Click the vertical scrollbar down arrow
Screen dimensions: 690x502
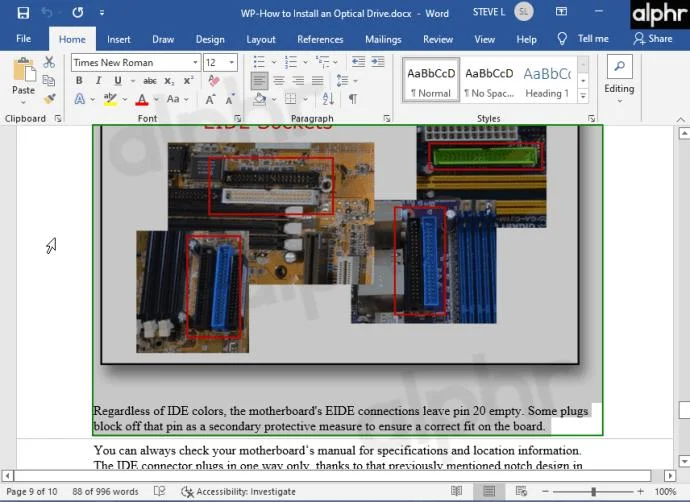pyautogui.click(x=683, y=461)
